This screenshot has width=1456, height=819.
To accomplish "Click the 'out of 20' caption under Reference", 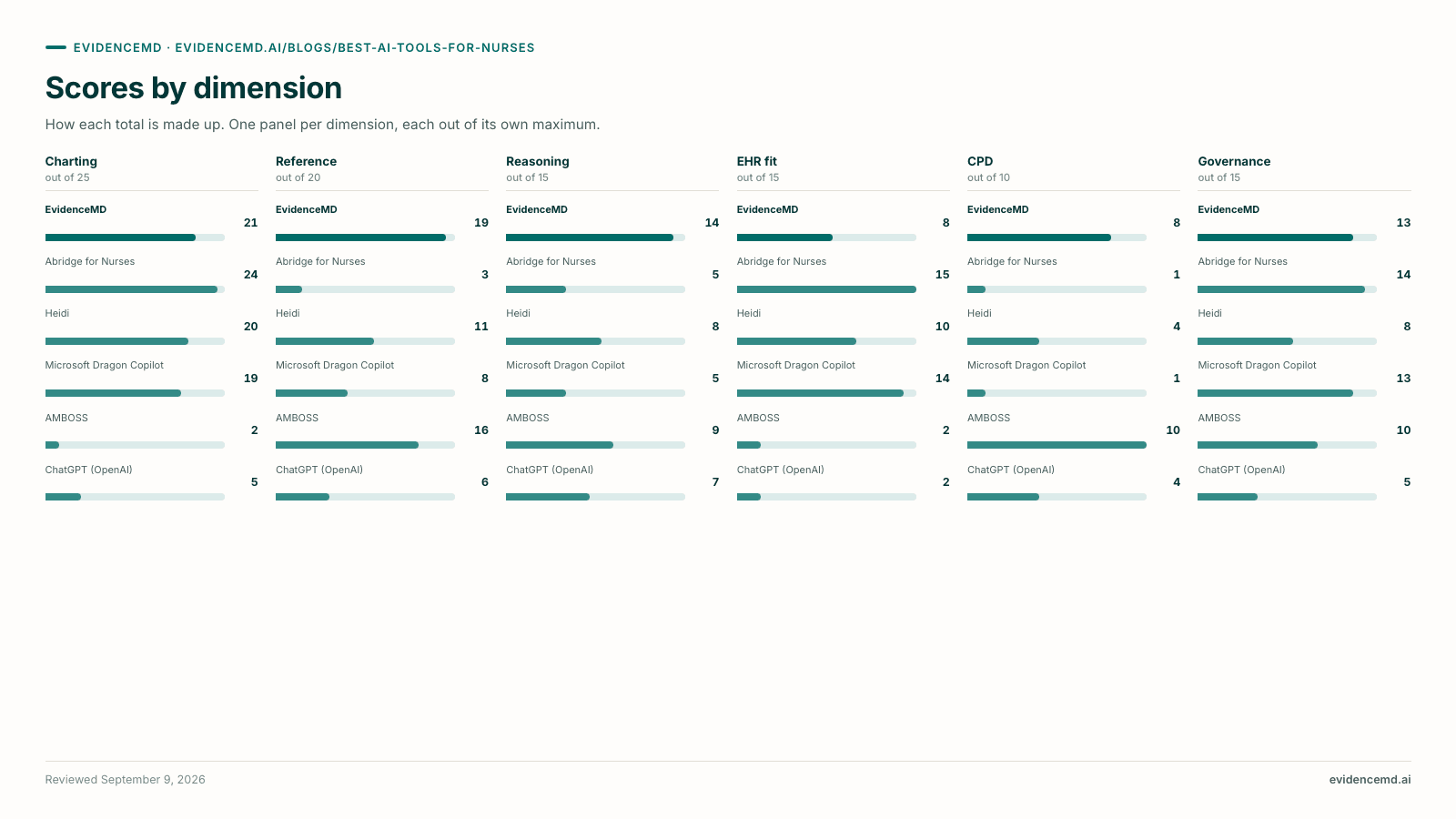I will 298,177.
